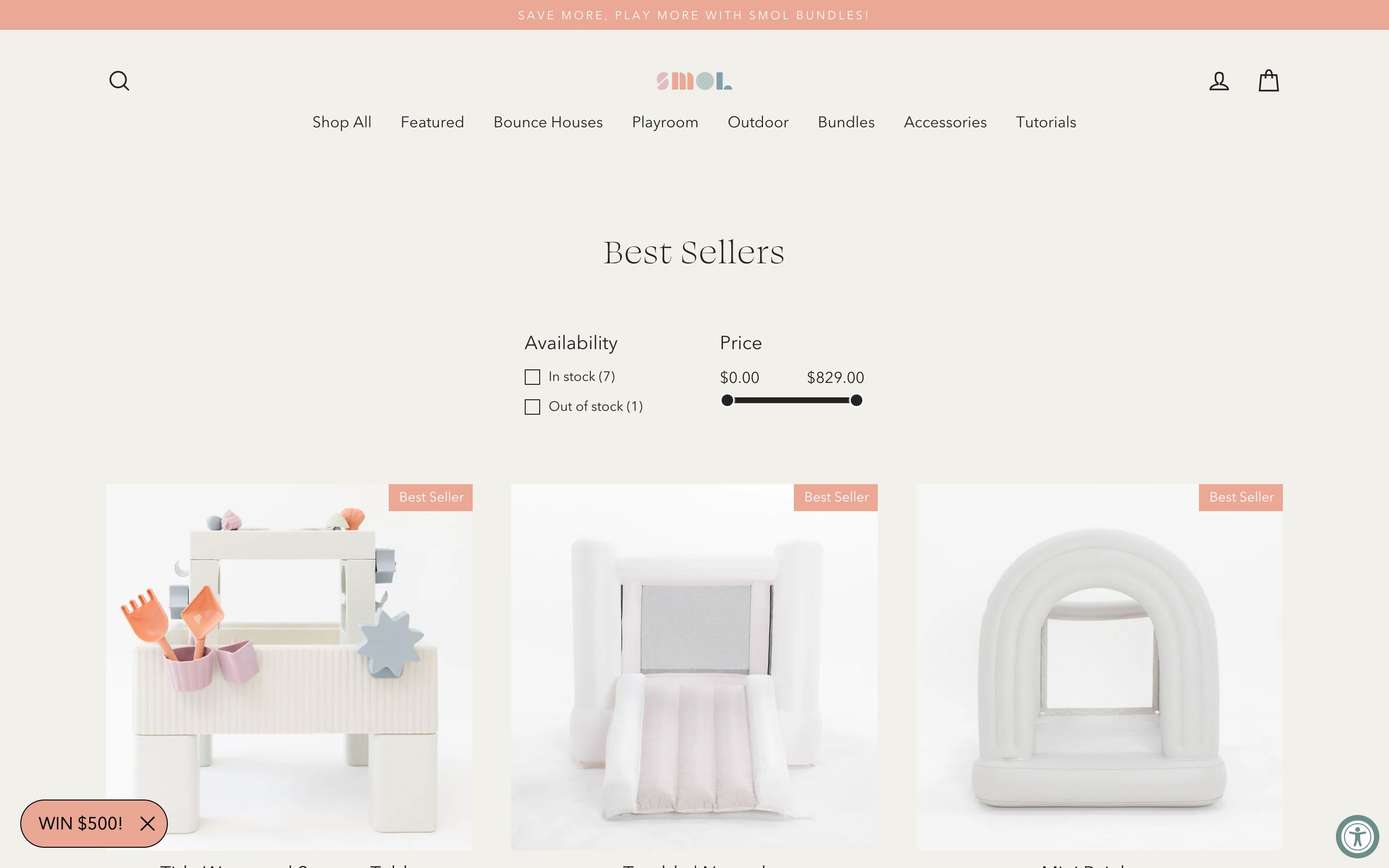Viewport: 1389px width, 868px height.
Task: Open the water and sensory table product image
Action: click(289, 667)
